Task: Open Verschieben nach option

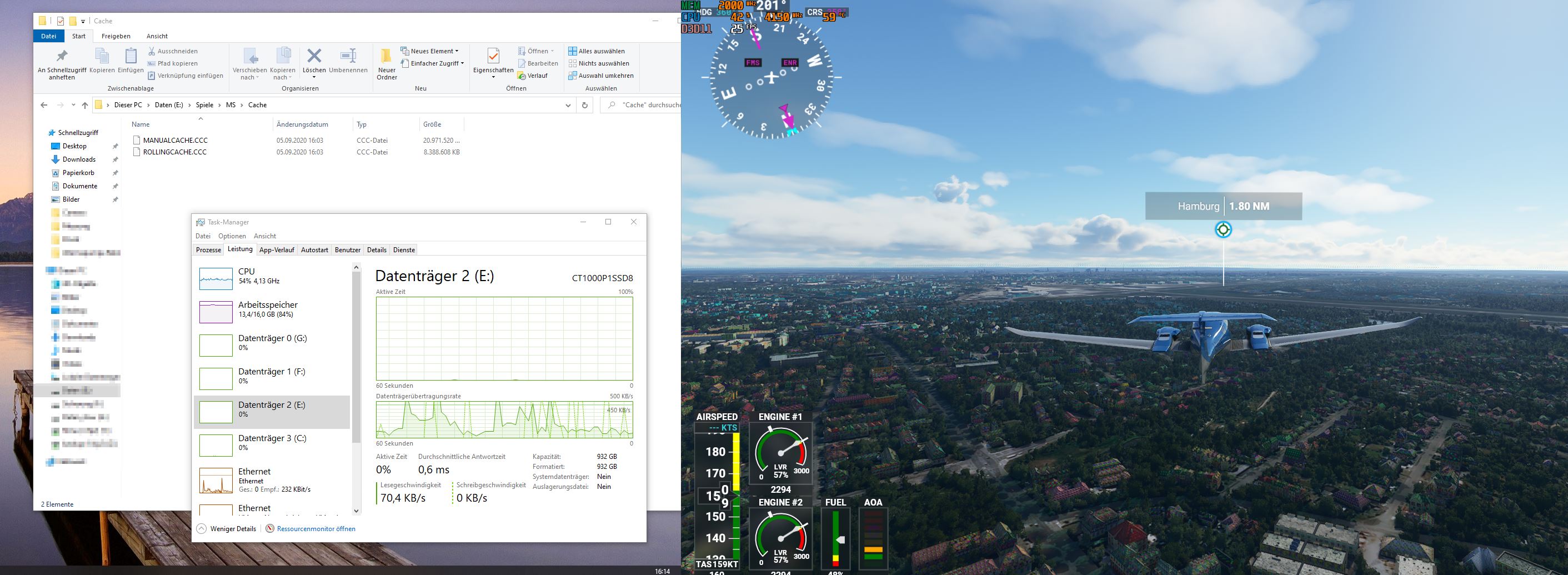Action: coord(249,63)
